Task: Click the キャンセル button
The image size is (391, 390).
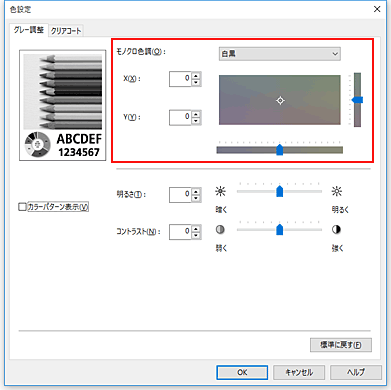Action: pos(299,372)
